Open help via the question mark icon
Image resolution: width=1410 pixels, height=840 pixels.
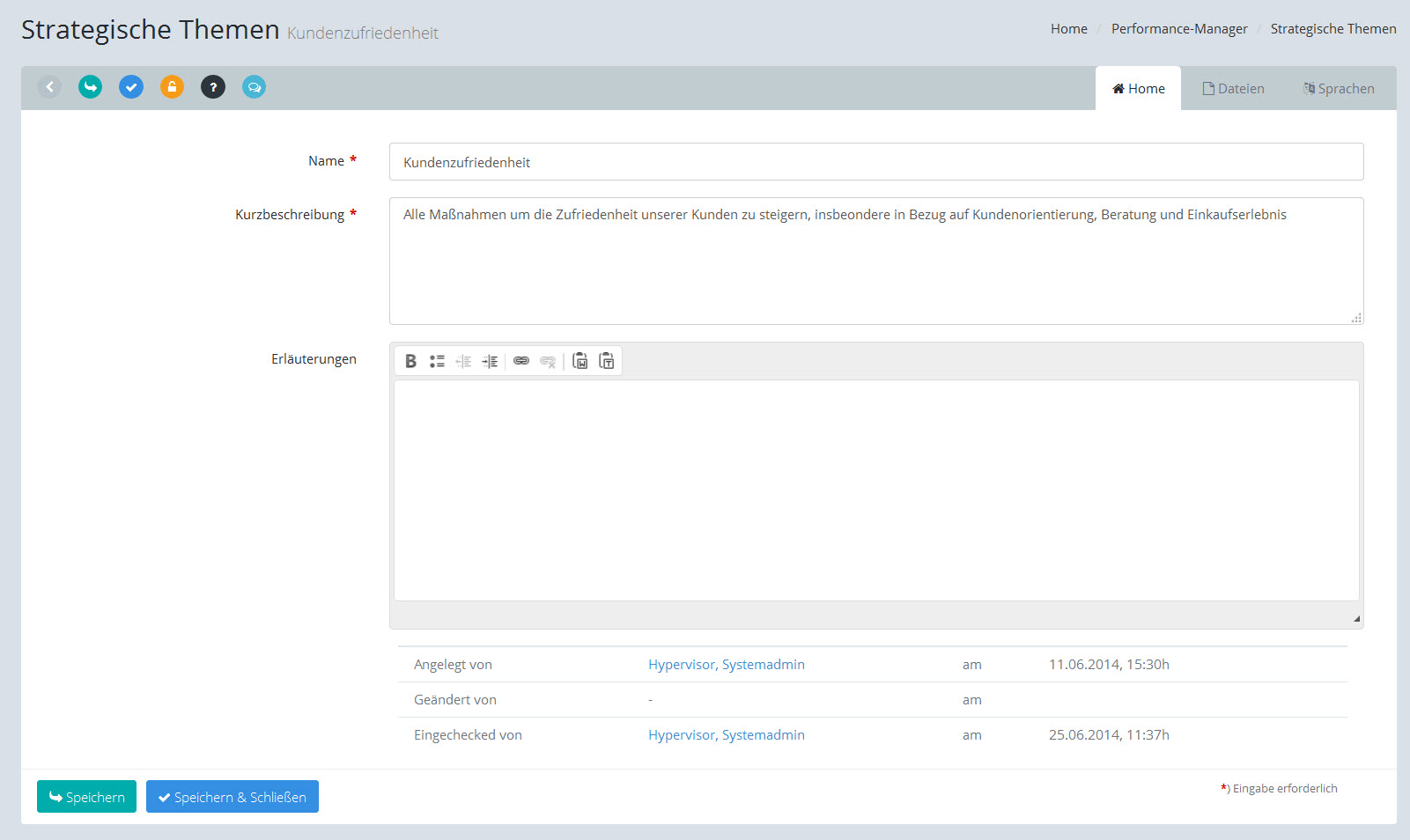(x=213, y=87)
